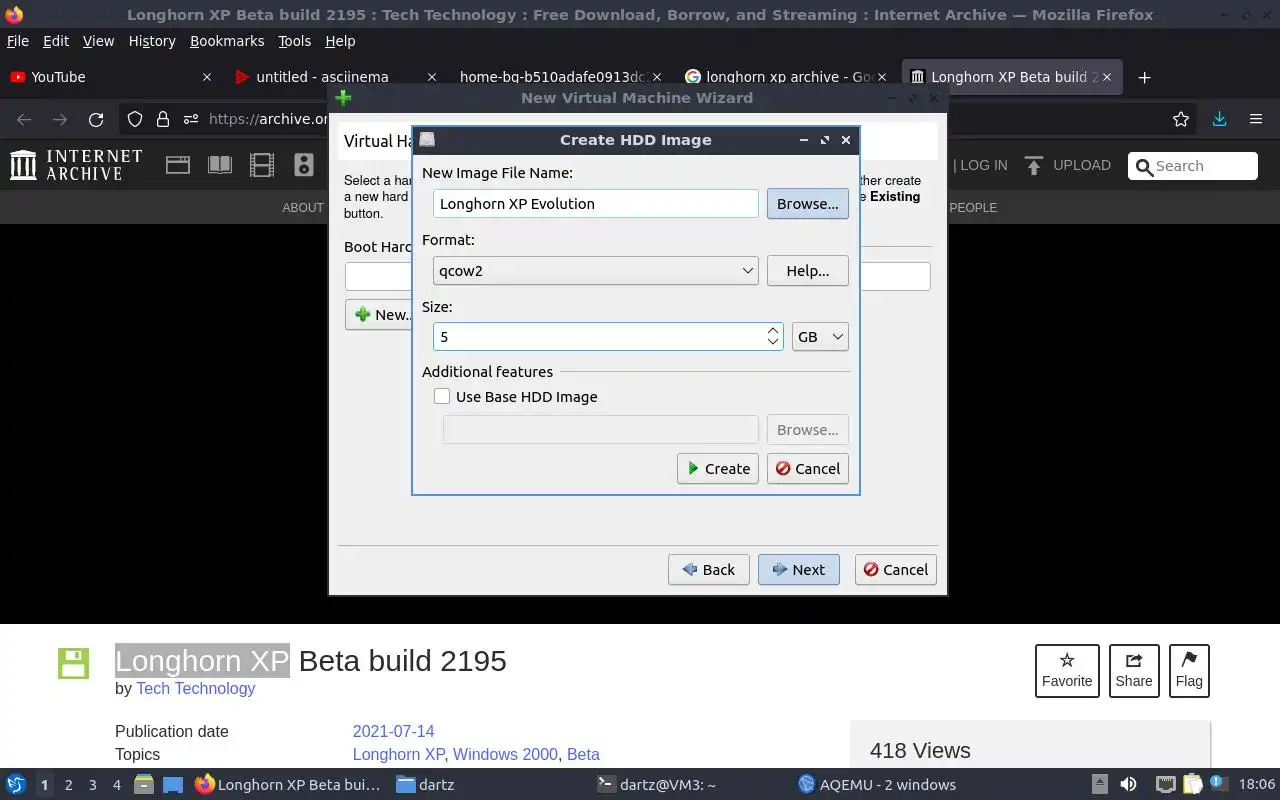Open the View menu in Firefox

98,41
